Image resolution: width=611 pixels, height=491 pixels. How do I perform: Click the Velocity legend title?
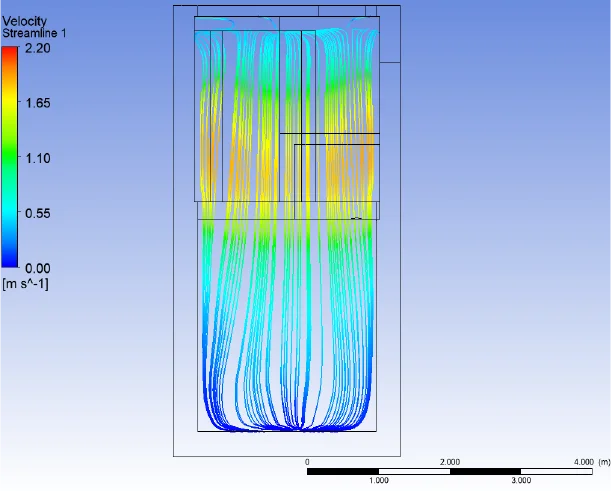click(x=25, y=21)
